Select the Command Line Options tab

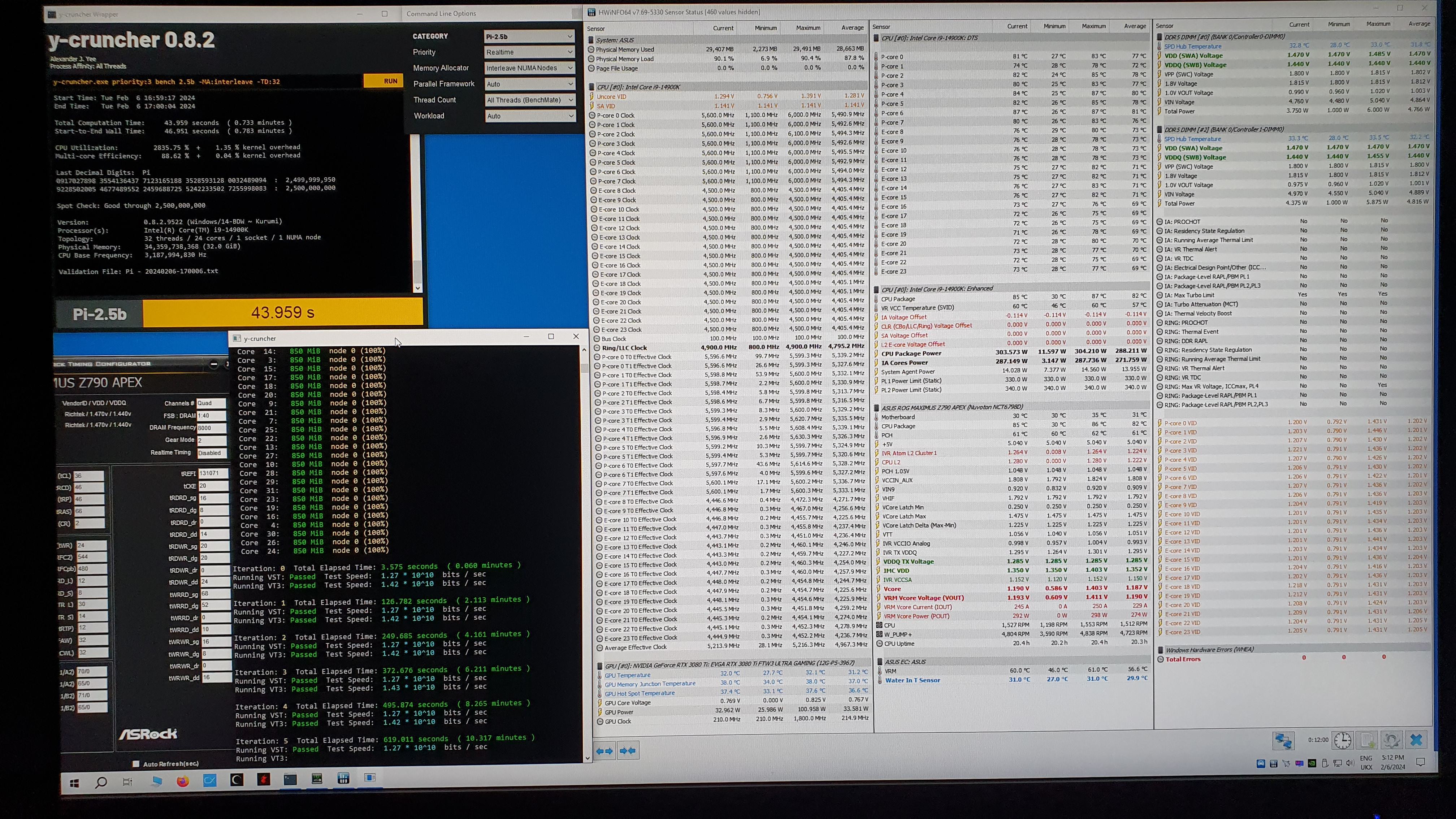(x=441, y=14)
